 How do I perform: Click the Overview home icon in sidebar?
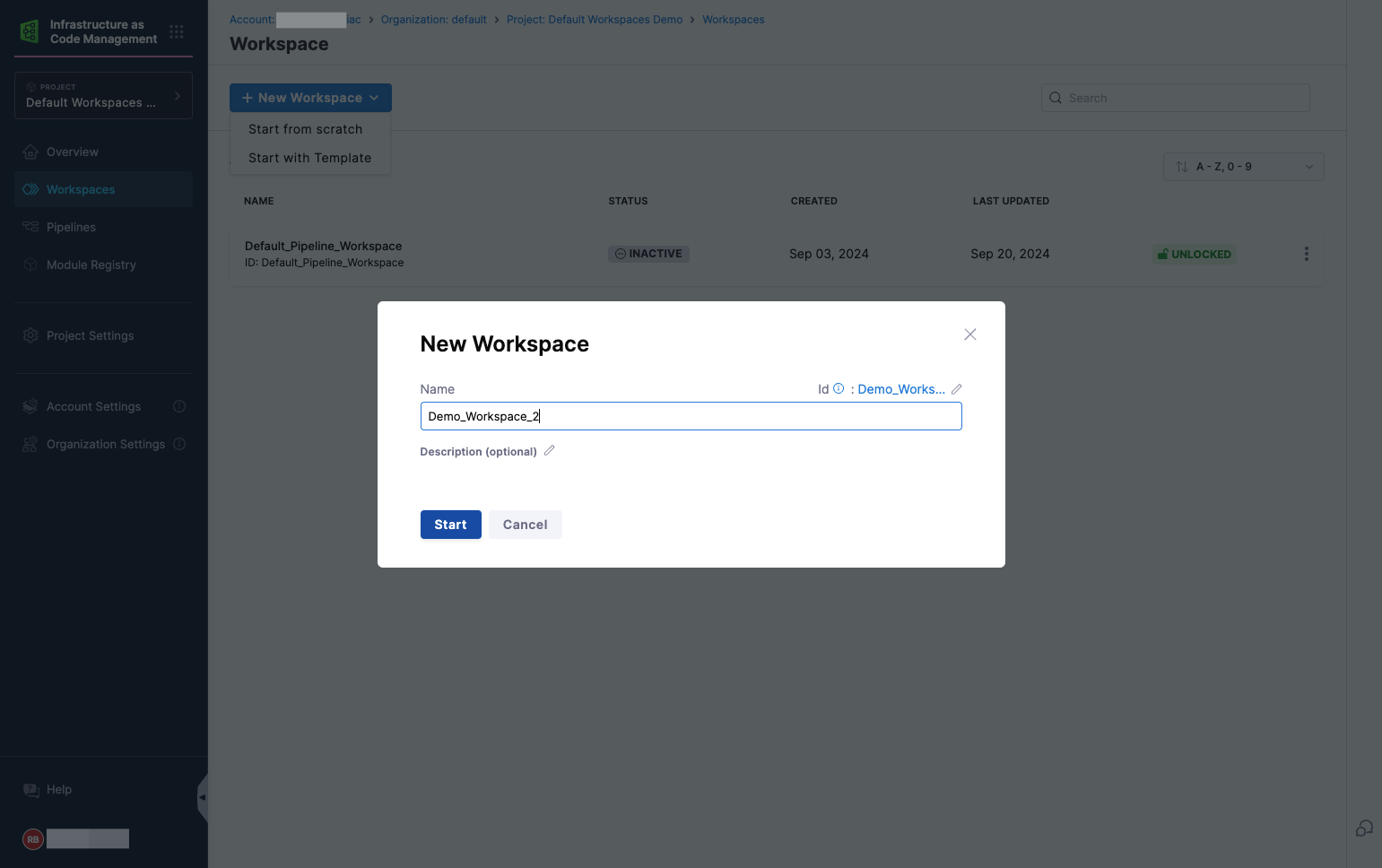[30, 152]
